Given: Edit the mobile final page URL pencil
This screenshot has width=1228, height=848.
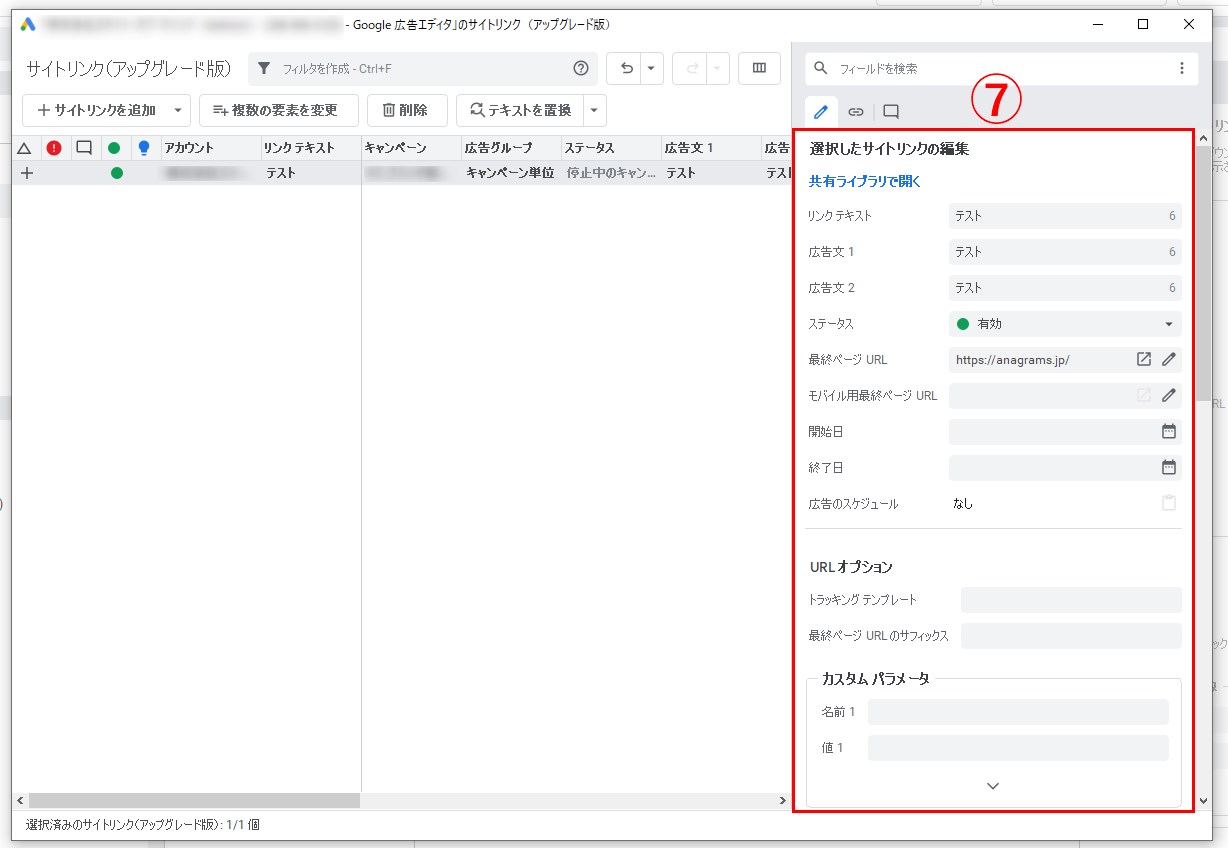Looking at the screenshot, I should coord(1169,395).
